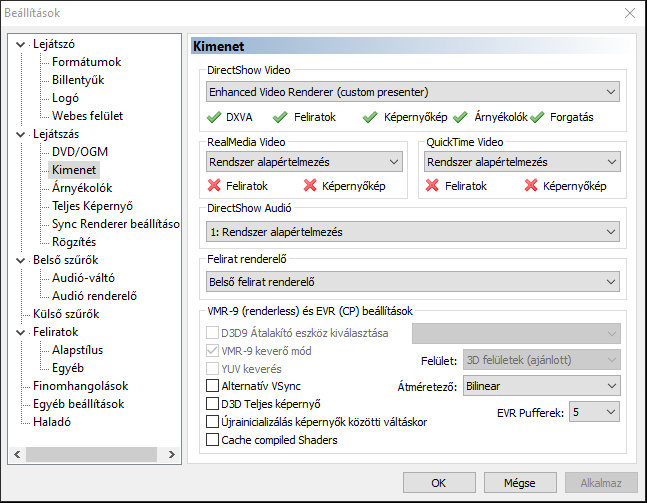
Task: Close the Beállítások dialog window
Action: coord(630,13)
